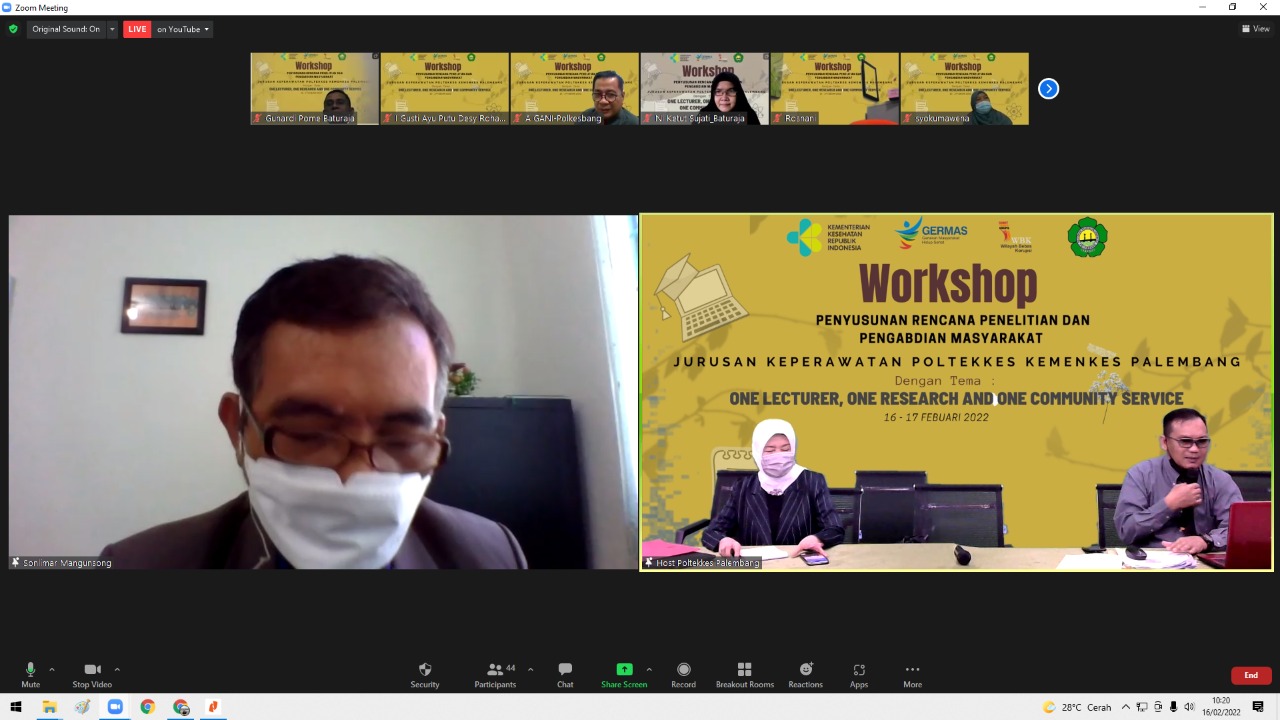Viewport: 1280px width, 720px height.
Task: Open the View layout menu
Action: [x=1255, y=29]
